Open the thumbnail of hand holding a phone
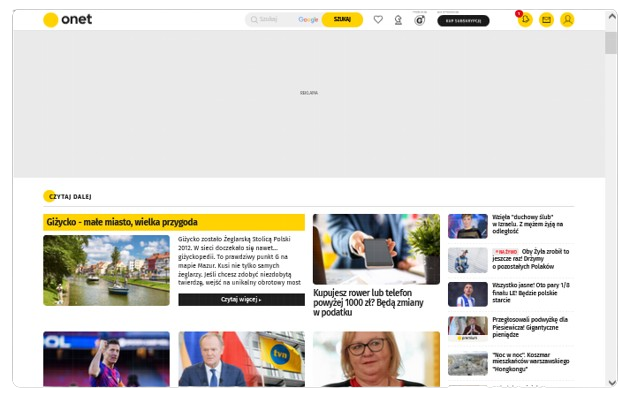630x396 pixels. click(x=376, y=249)
